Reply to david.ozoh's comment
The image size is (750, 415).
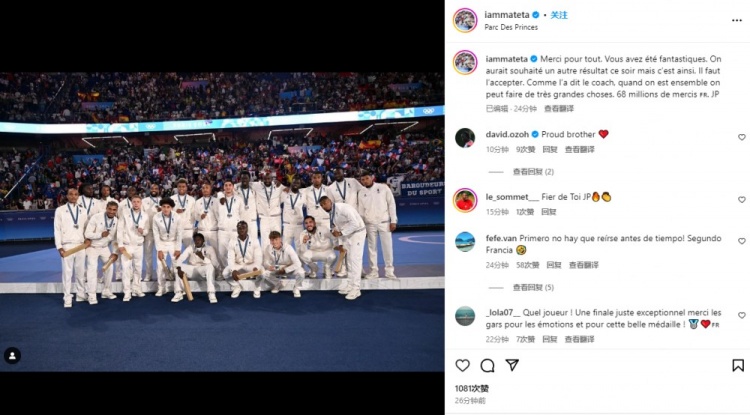550,150
